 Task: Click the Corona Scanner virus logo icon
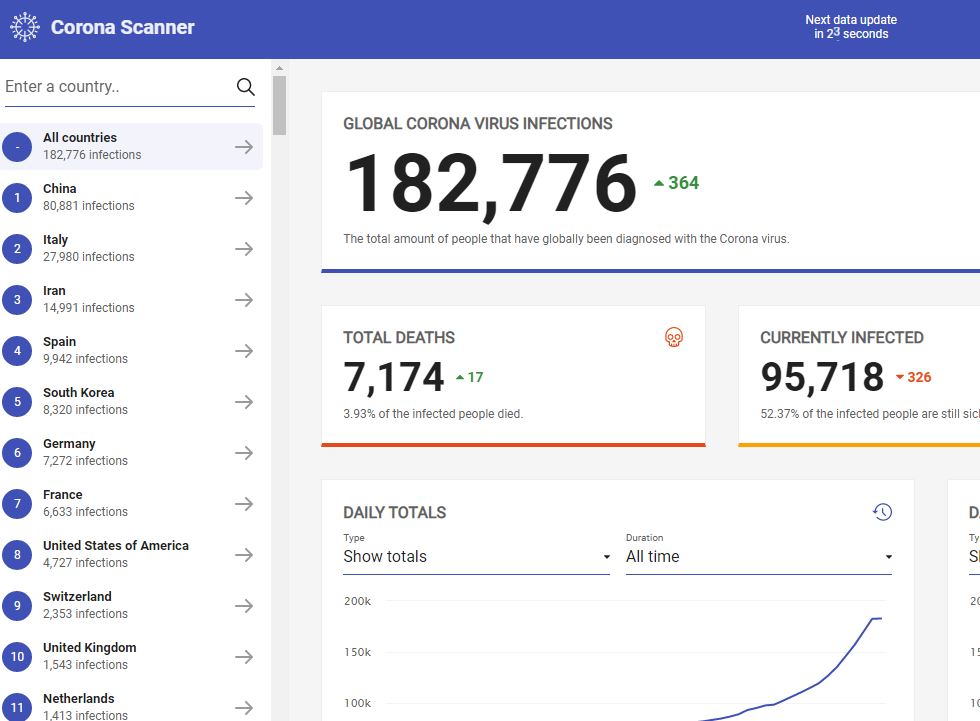pos(24,27)
